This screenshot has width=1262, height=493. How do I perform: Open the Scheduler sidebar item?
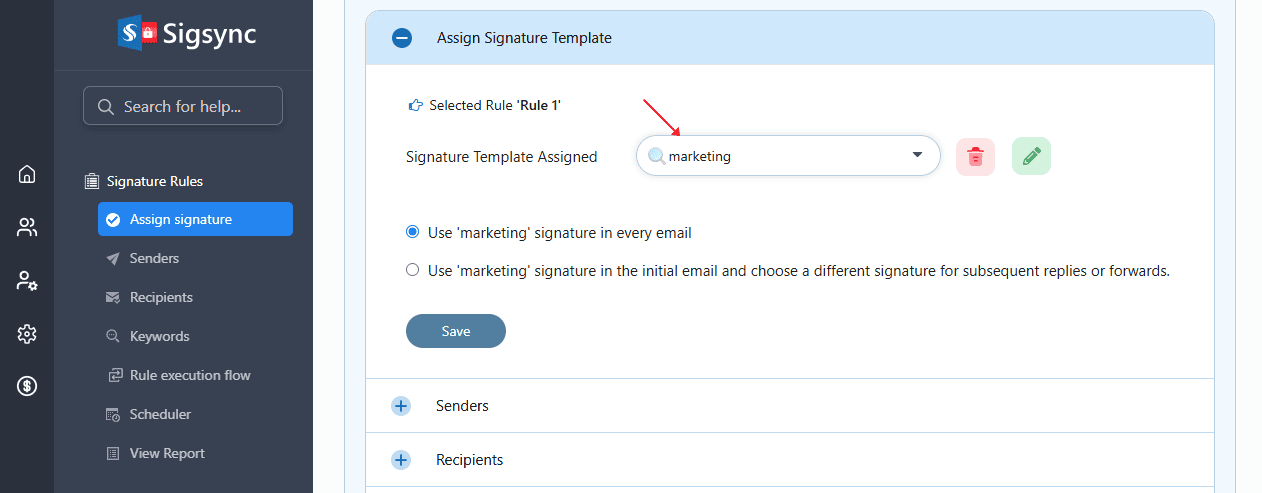(x=160, y=414)
